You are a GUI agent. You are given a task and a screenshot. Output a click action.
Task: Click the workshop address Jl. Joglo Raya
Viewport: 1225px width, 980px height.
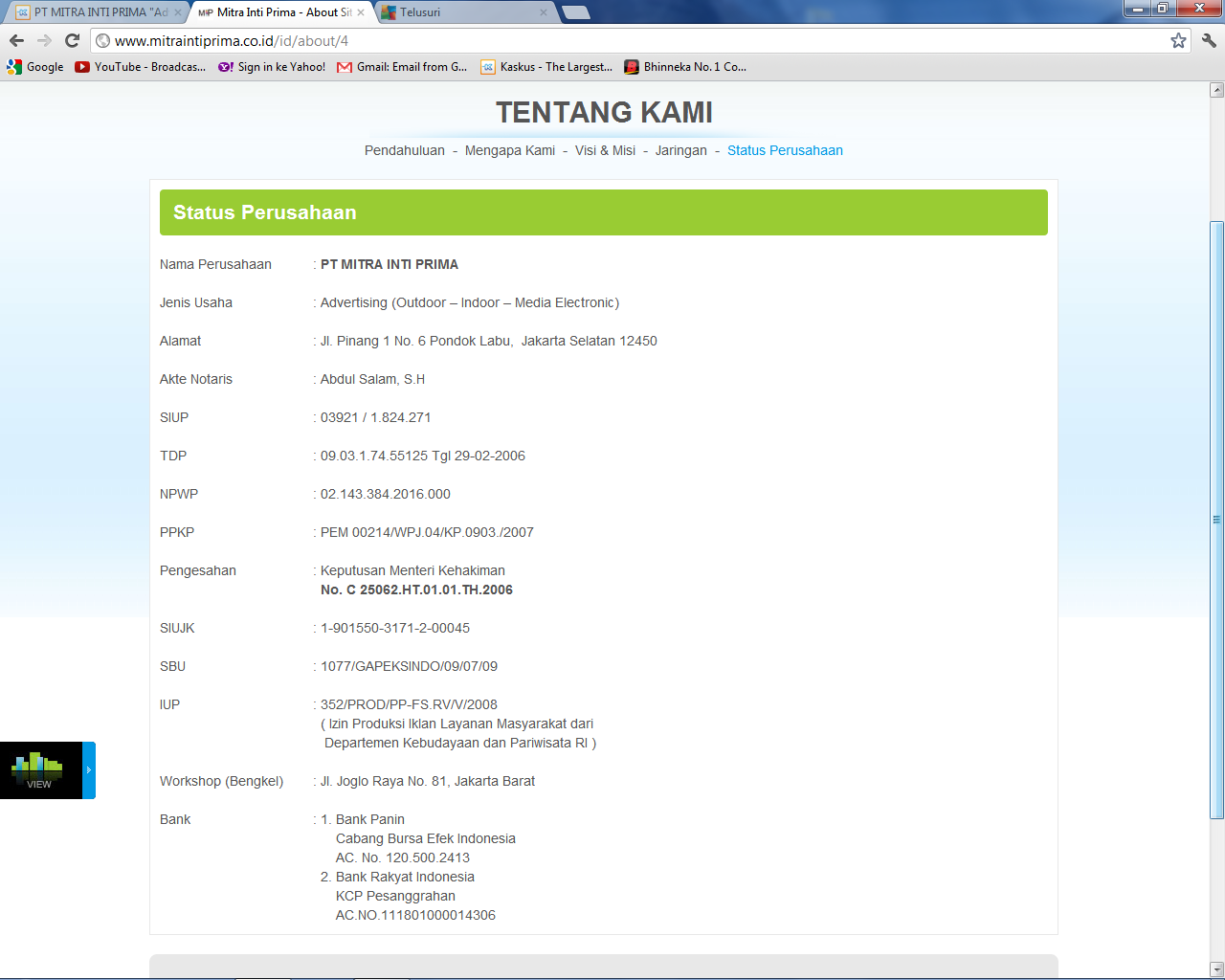(x=428, y=781)
